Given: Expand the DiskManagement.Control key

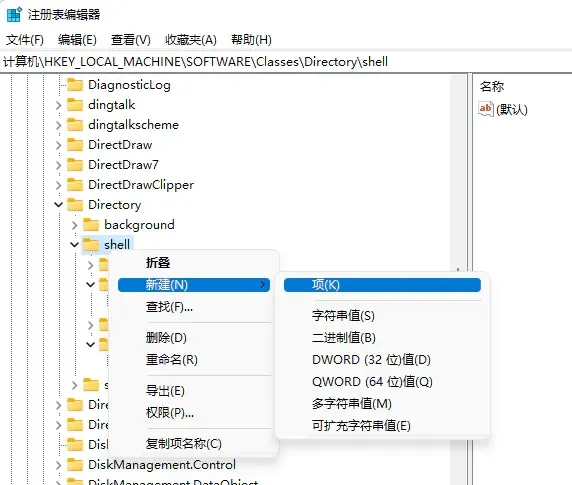Looking at the screenshot, I should pyautogui.click(x=58, y=465).
